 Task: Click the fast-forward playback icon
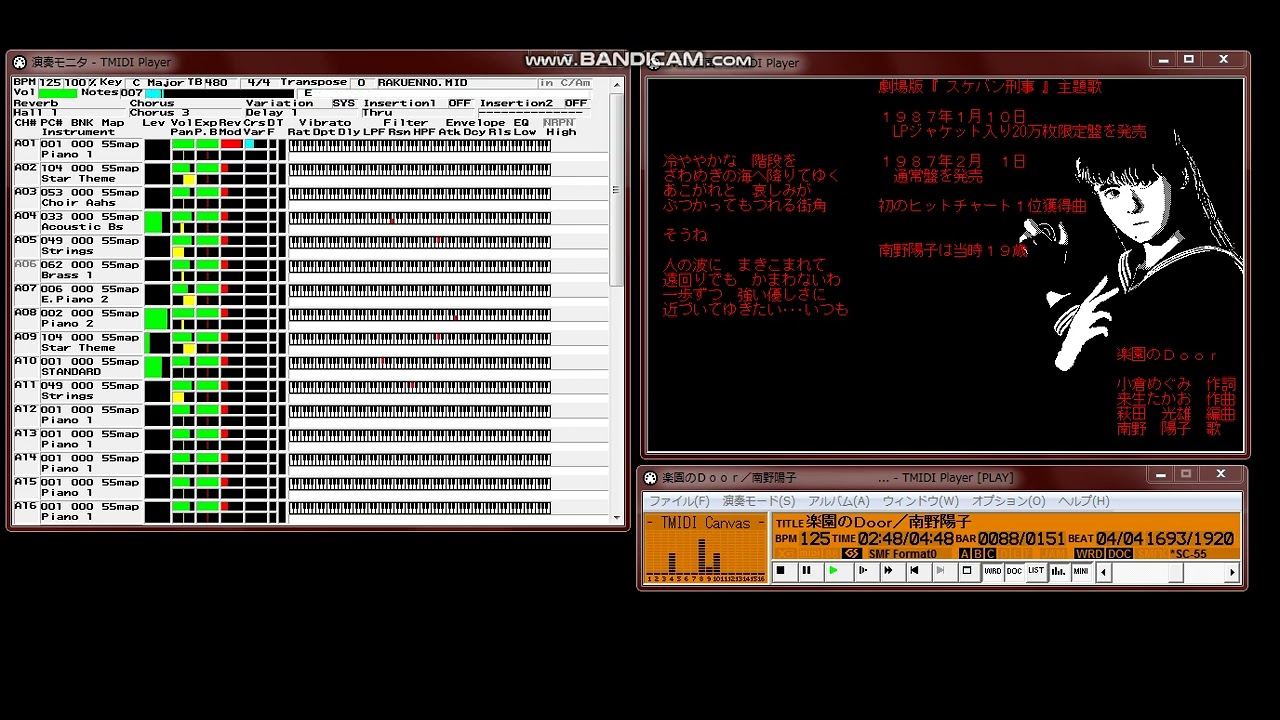click(887, 570)
